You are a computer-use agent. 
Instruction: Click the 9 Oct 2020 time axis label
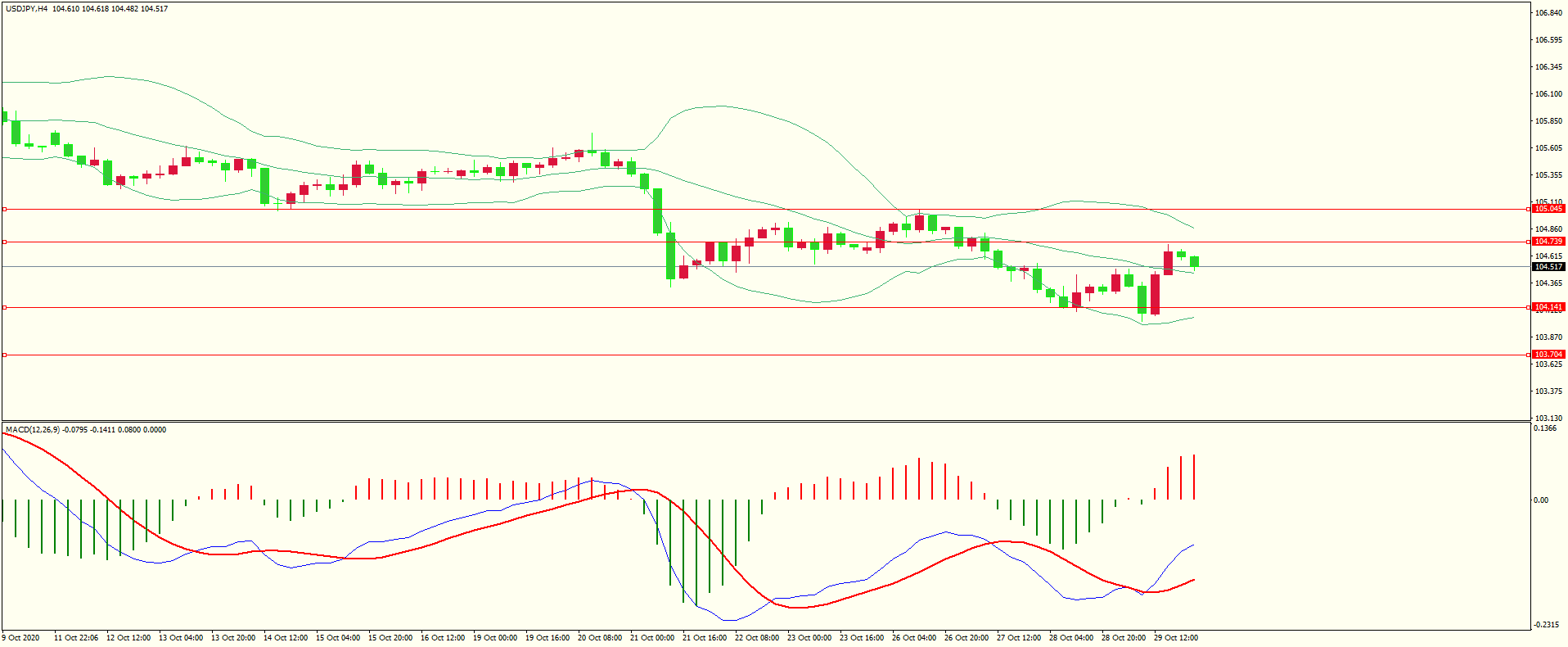click(x=20, y=637)
